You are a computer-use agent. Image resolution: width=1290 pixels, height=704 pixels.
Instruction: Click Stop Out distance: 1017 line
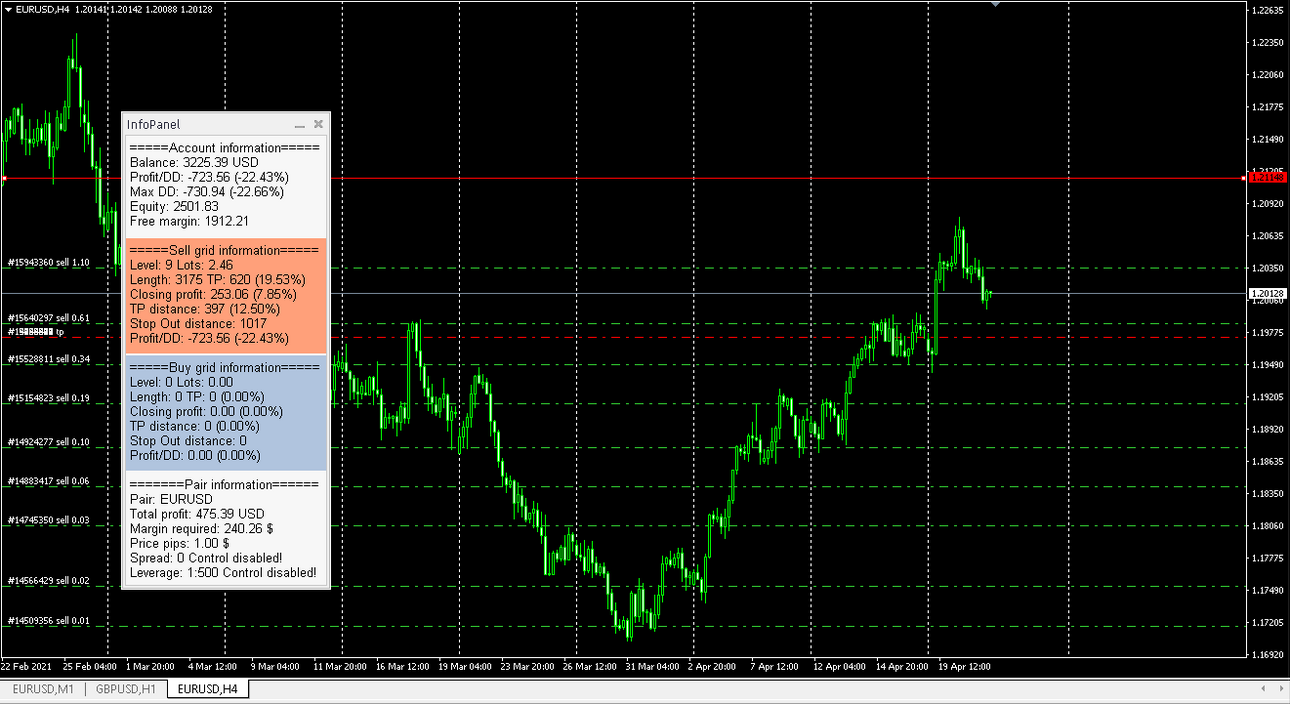(196, 323)
